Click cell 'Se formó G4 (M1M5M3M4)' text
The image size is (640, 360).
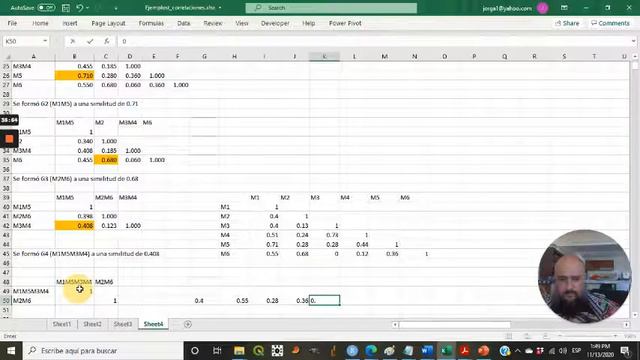tap(86, 253)
